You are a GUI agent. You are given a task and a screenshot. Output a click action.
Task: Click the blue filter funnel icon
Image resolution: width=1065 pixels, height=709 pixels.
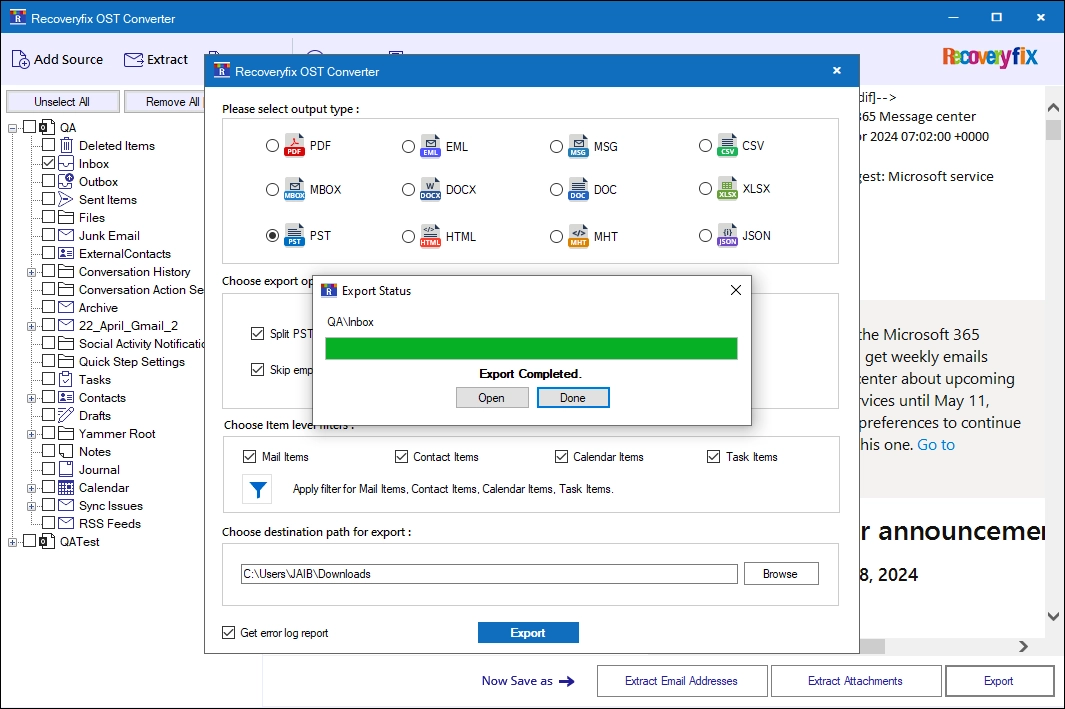257,489
